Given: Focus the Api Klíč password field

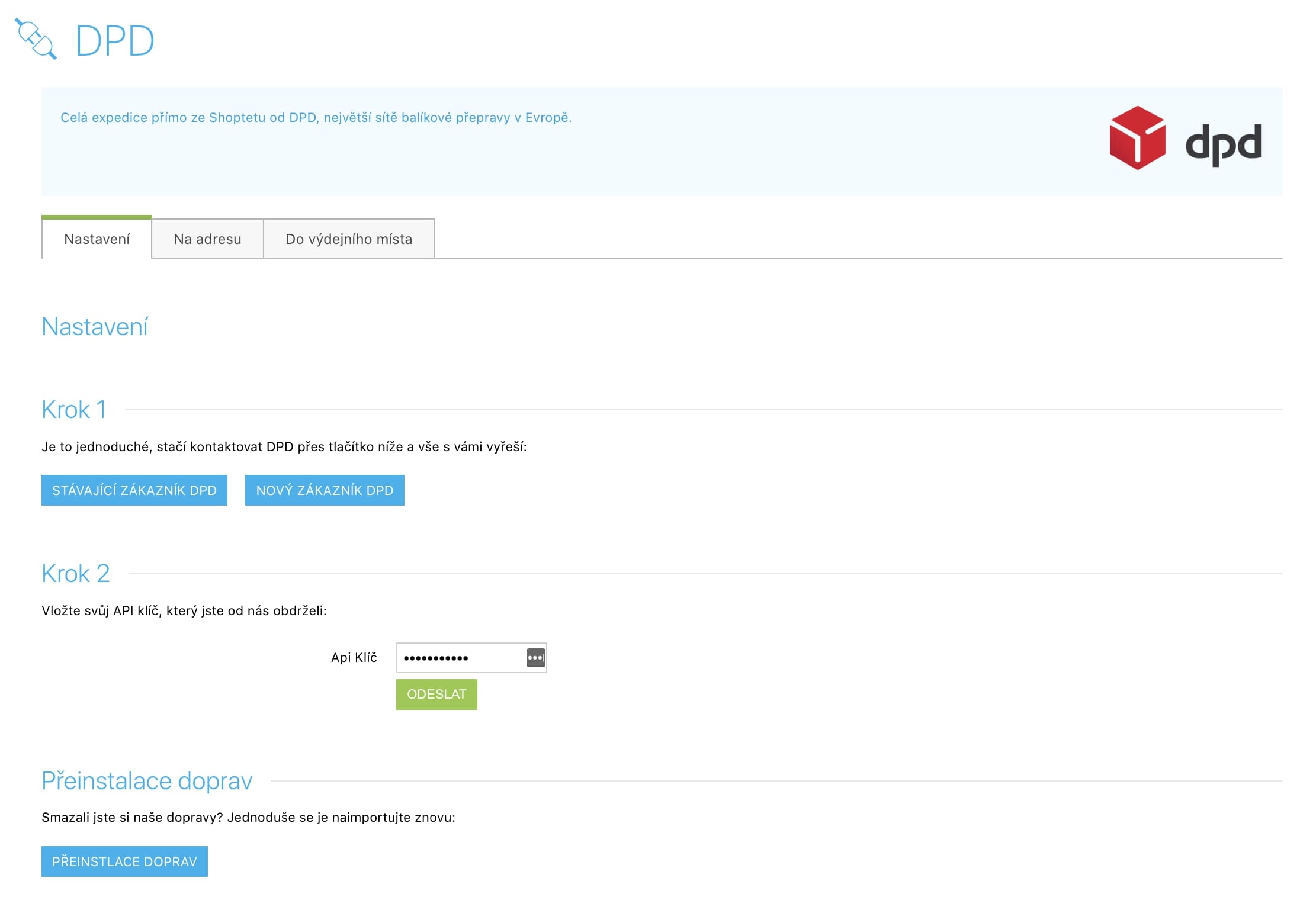Looking at the screenshot, I should [x=471, y=658].
